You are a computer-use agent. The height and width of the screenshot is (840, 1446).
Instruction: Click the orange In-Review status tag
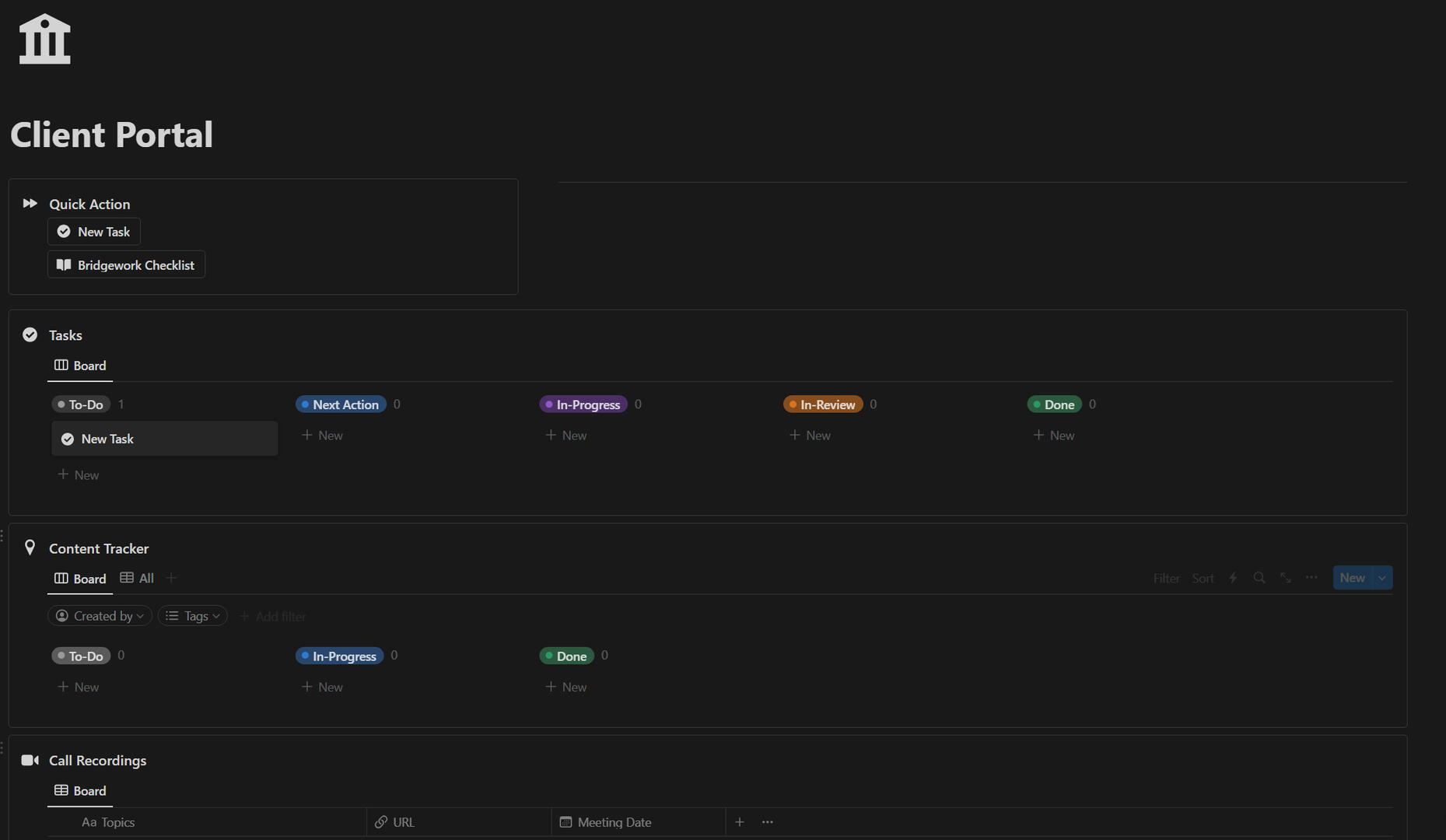pyautogui.click(x=823, y=404)
